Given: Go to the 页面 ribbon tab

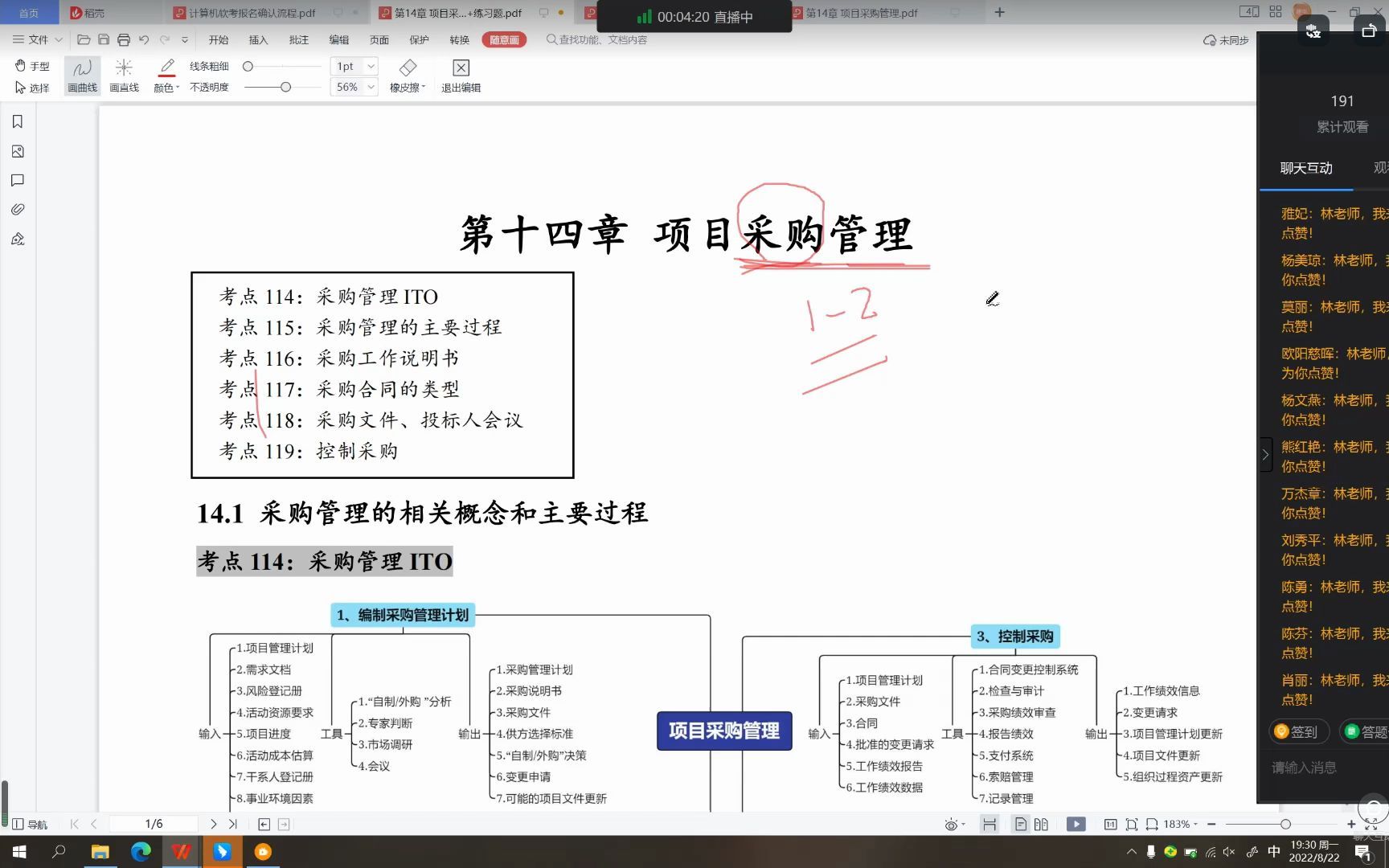Looking at the screenshot, I should [x=379, y=39].
